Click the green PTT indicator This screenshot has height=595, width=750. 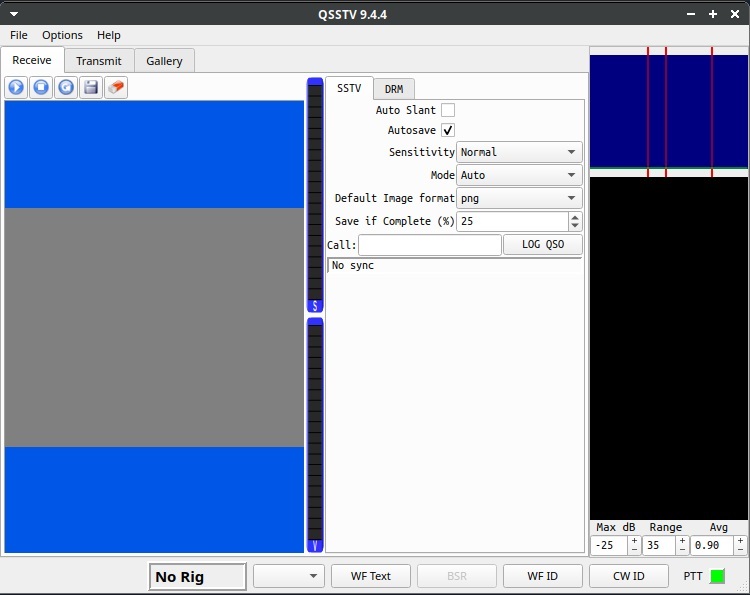pos(717,576)
